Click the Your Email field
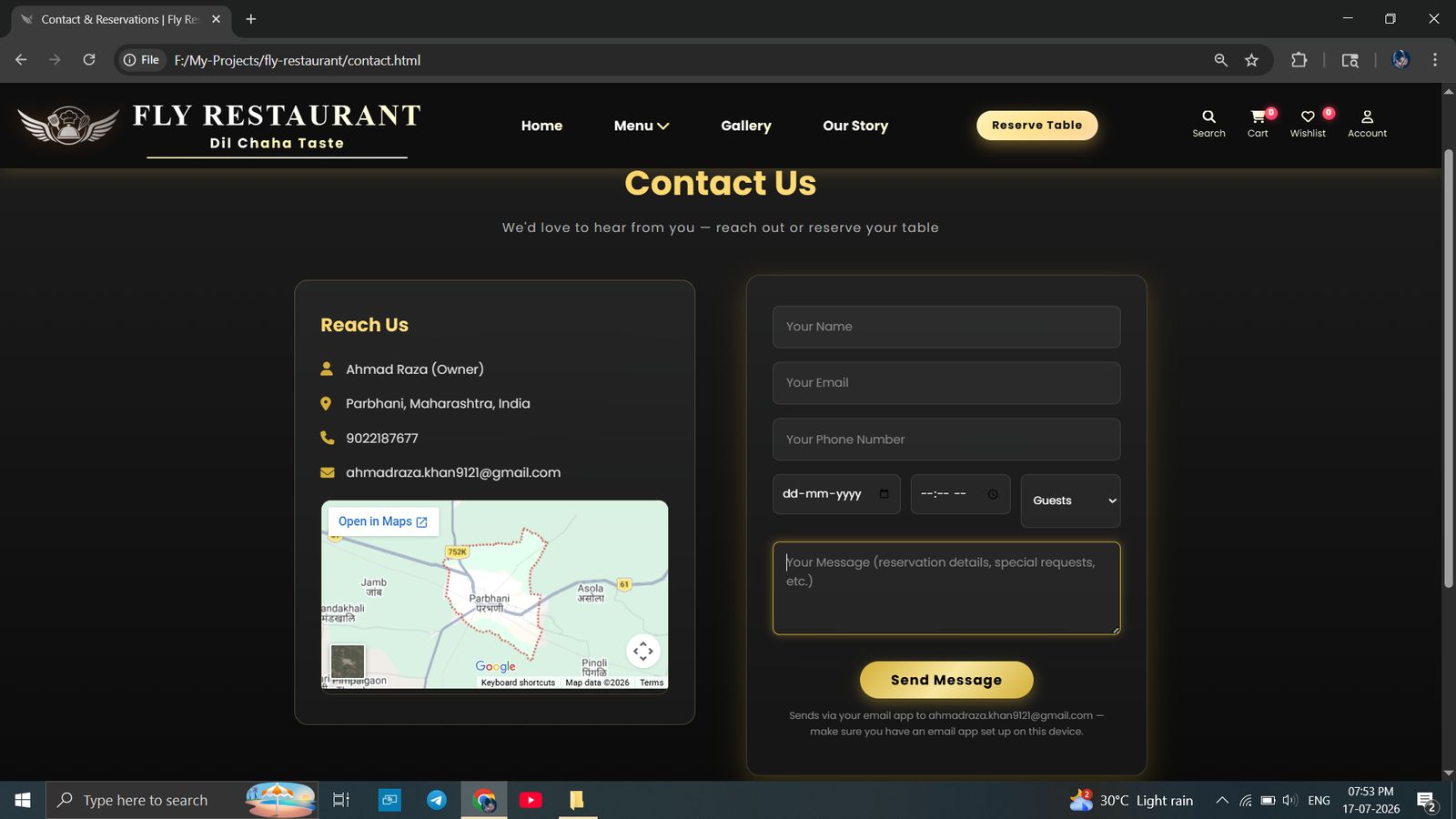The height and width of the screenshot is (819, 1456). tap(946, 383)
